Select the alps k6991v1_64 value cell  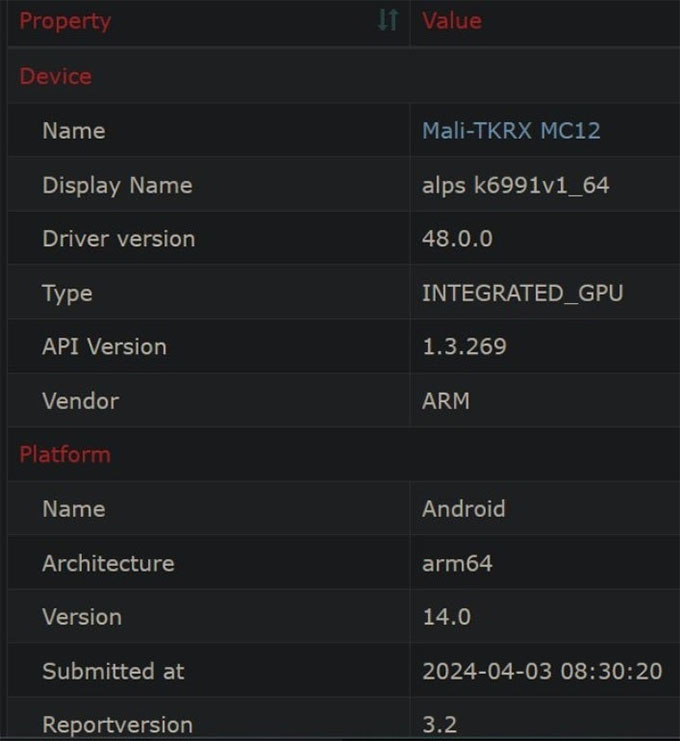coord(515,185)
